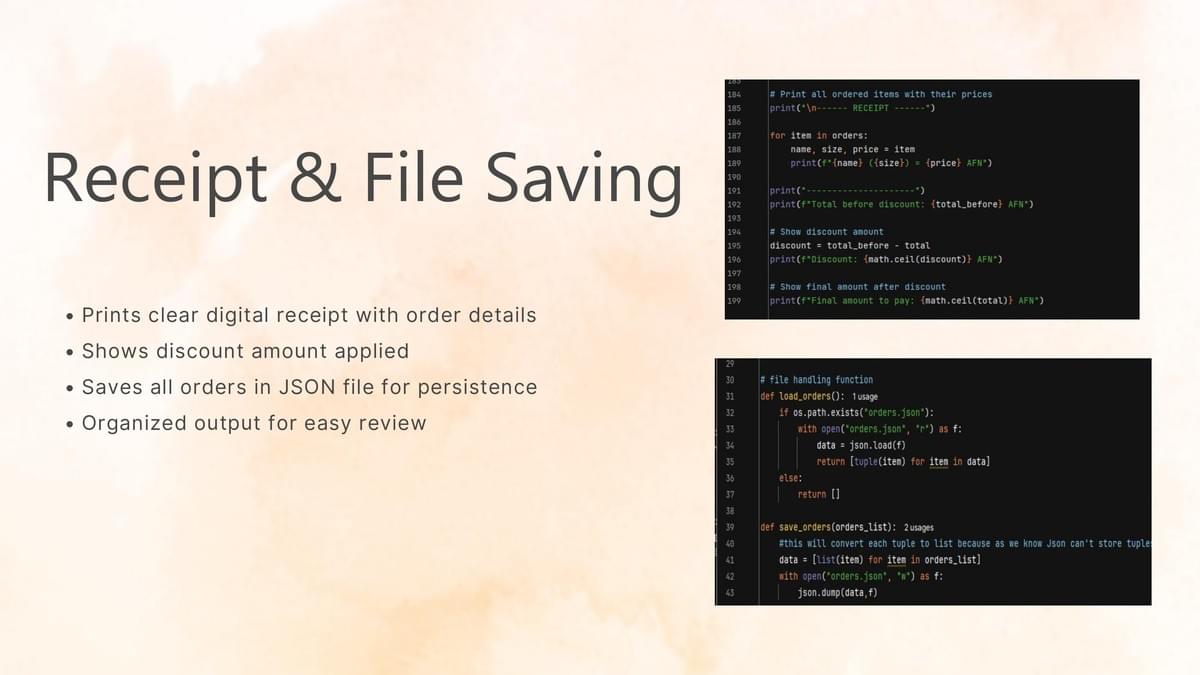Viewport: 1200px width, 675px height.
Task: Select the file handling code screenshot image
Action: click(933, 481)
